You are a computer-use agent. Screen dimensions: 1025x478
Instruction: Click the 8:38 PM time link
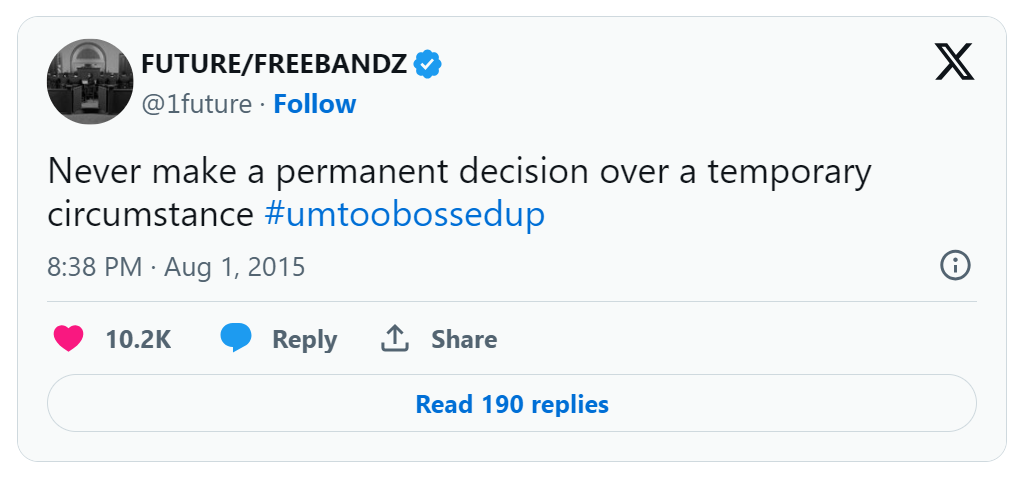[93, 267]
